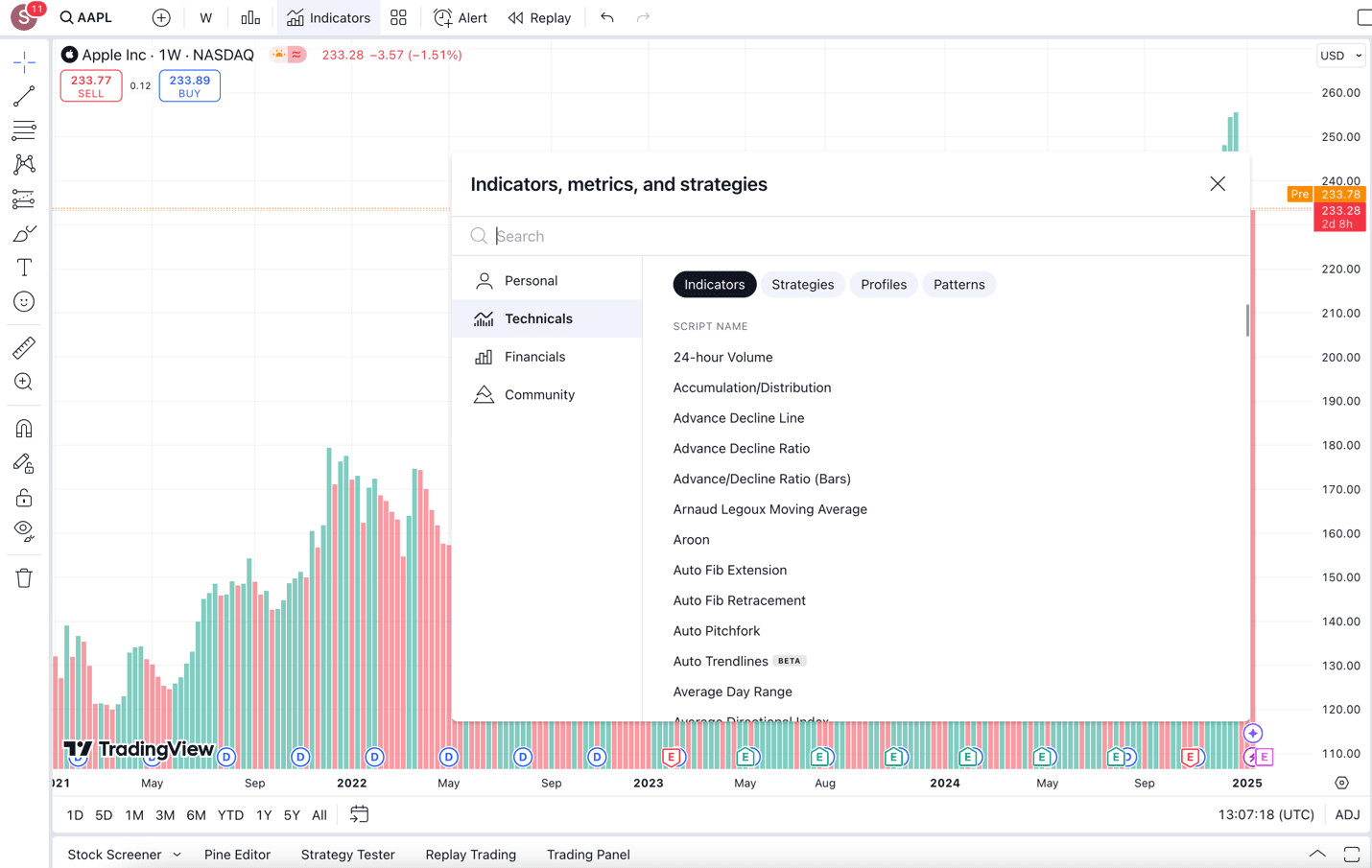Open the Measure ruler tool
The height and width of the screenshot is (868, 1372).
23,347
